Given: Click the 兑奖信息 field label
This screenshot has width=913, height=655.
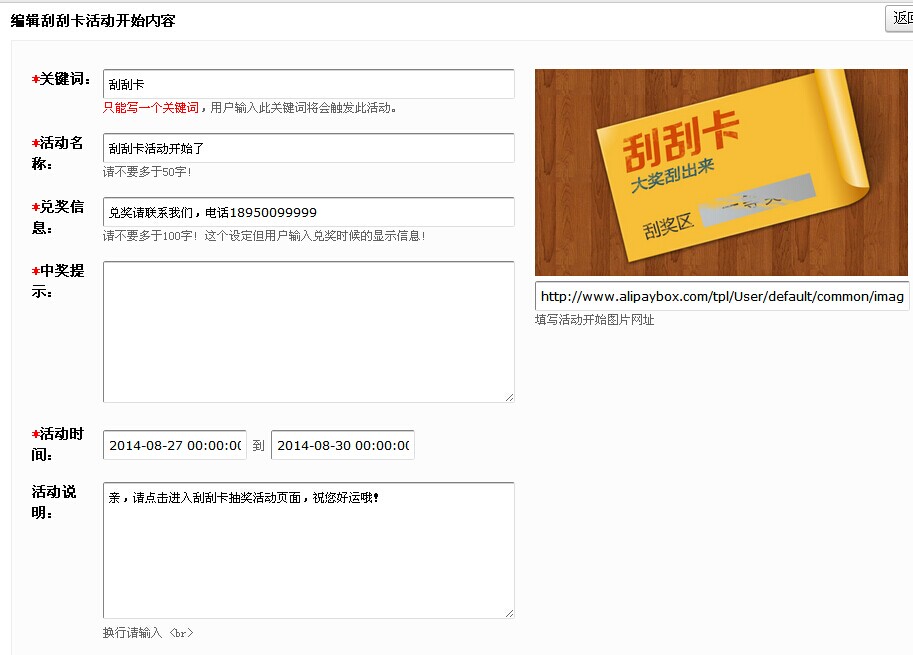Looking at the screenshot, I should tap(57, 217).
